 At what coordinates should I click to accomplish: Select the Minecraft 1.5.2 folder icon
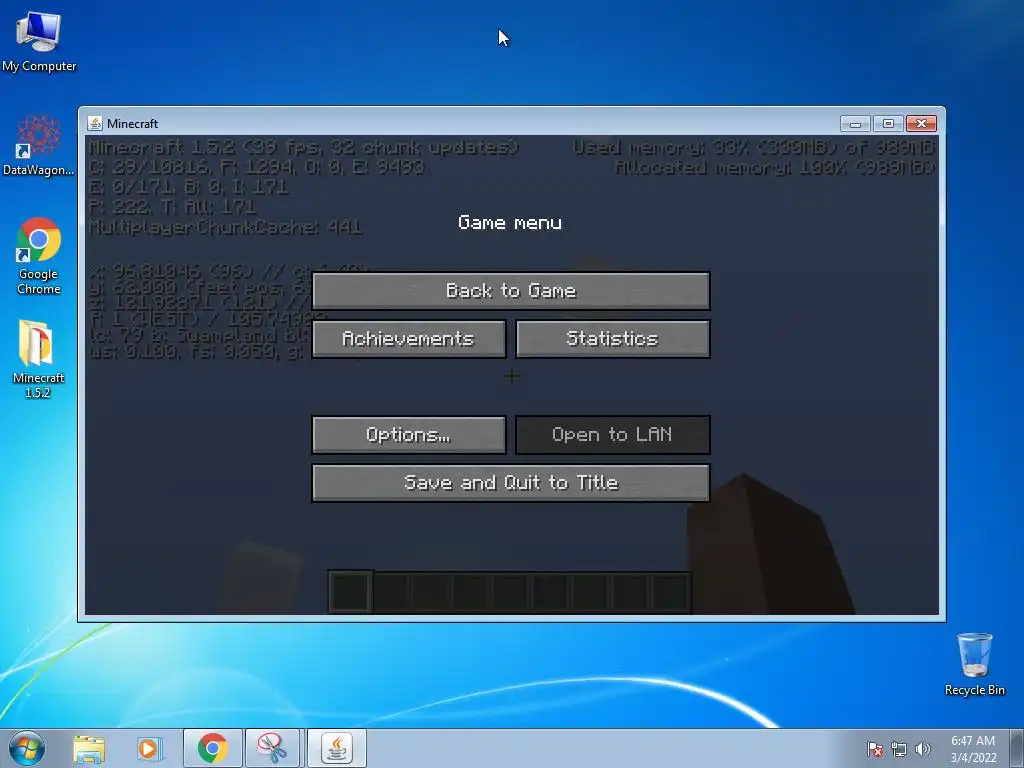38,359
